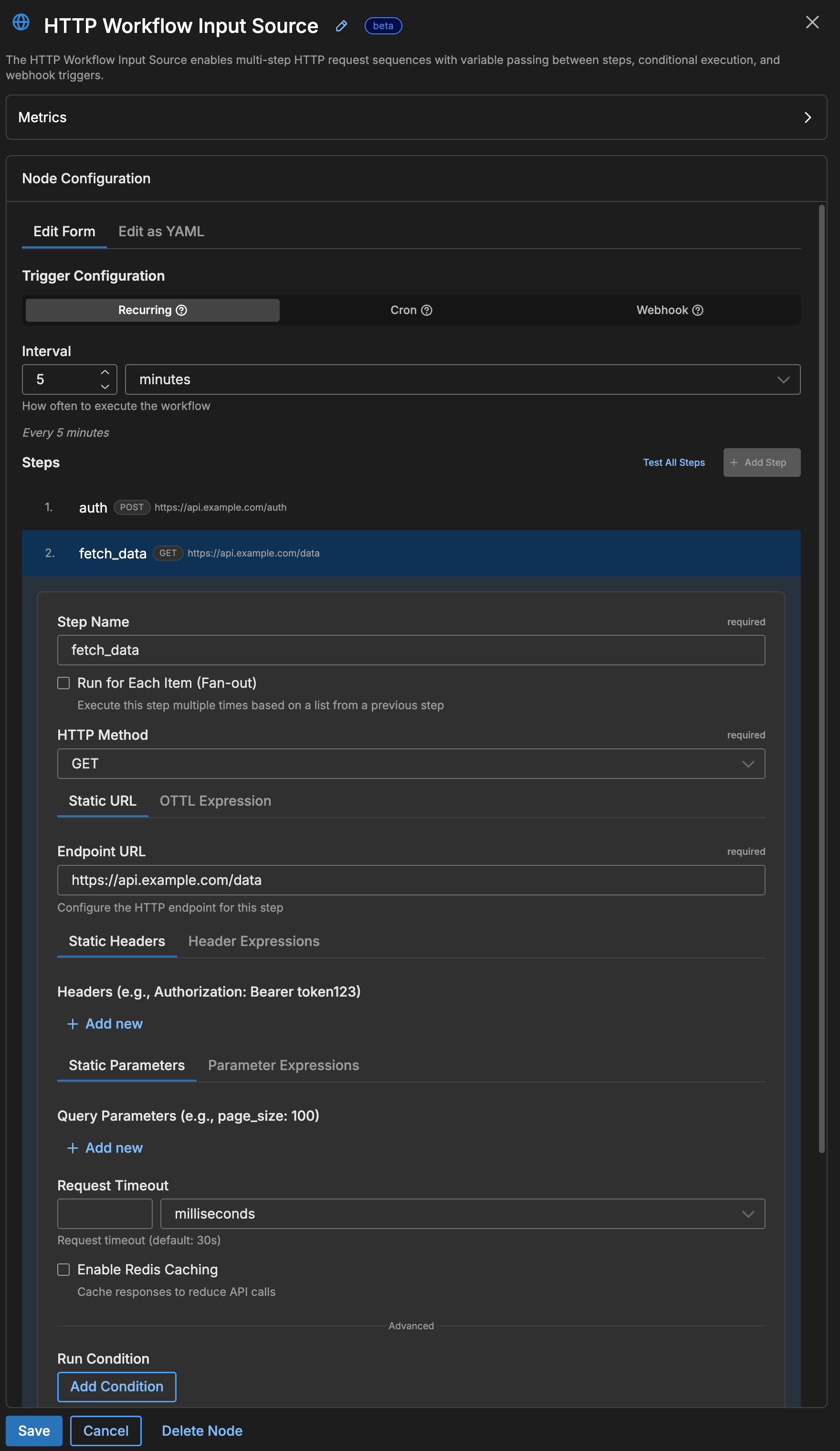Click the plus icon to add query parameter
Image resolution: width=840 pixels, height=1451 pixels.
tap(73, 1147)
